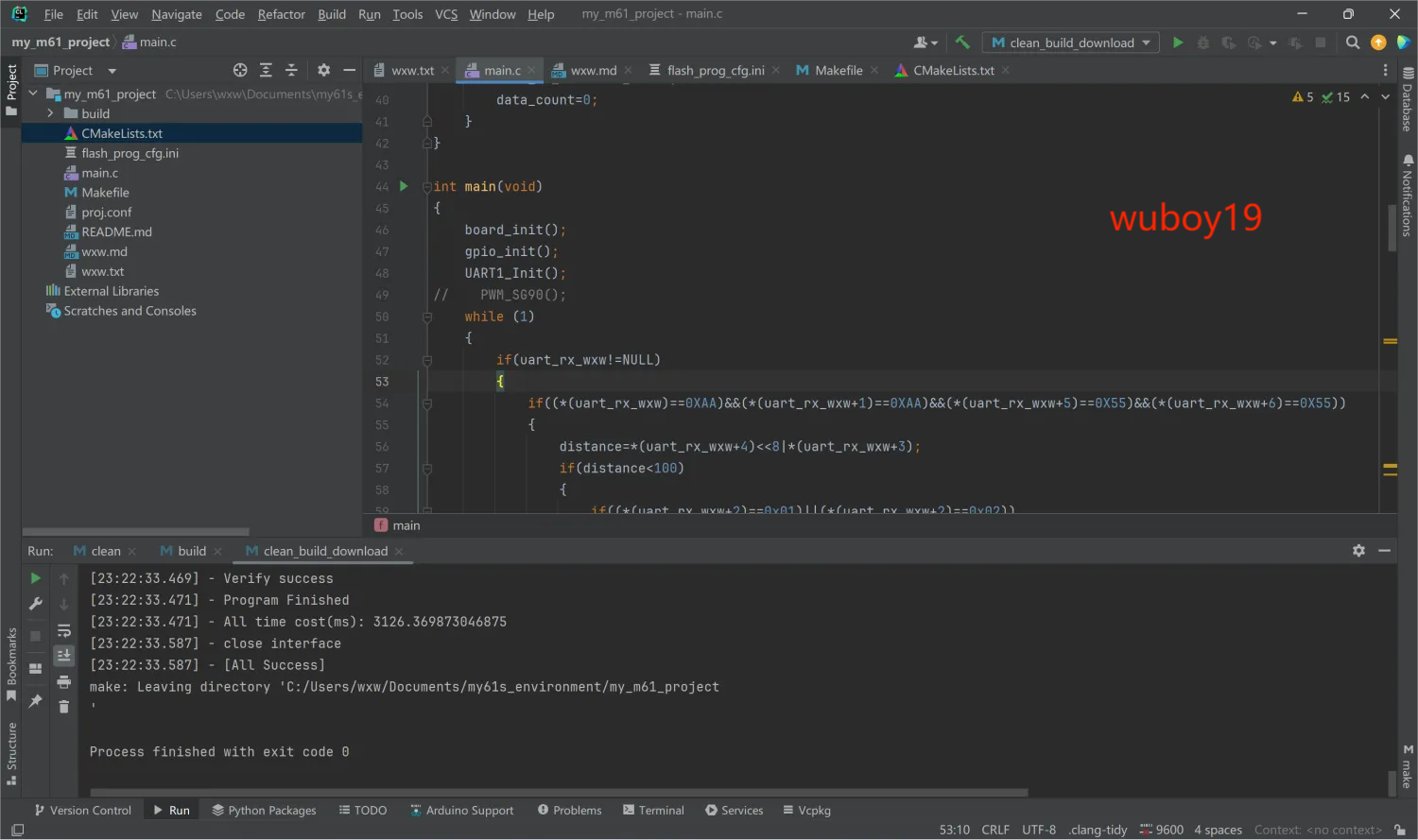Viewport: 1418px width, 840px height.
Task: Open the VCS menu
Action: (446, 14)
